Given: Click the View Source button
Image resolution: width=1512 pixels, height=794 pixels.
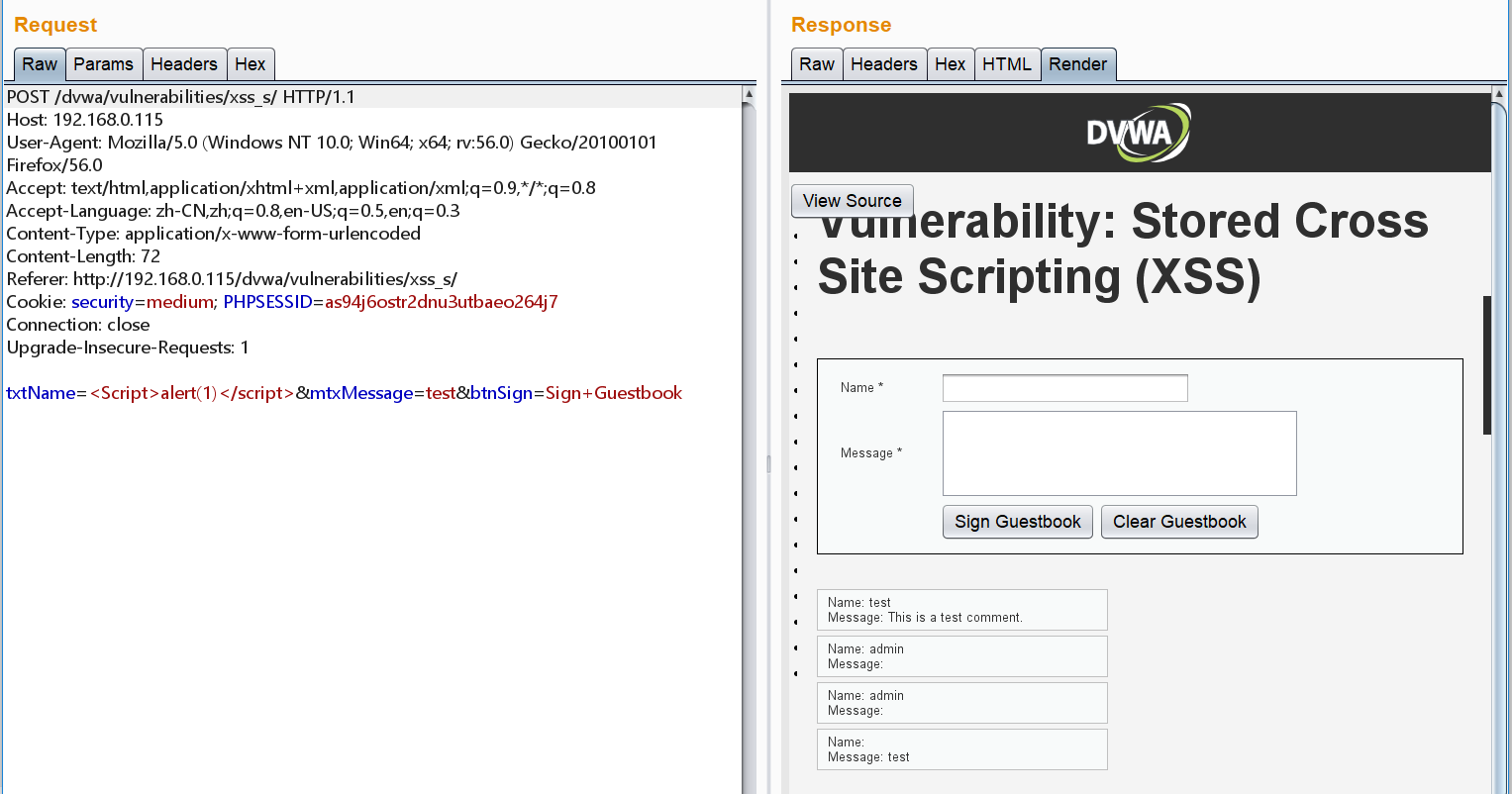Looking at the screenshot, I should point(853,201).
